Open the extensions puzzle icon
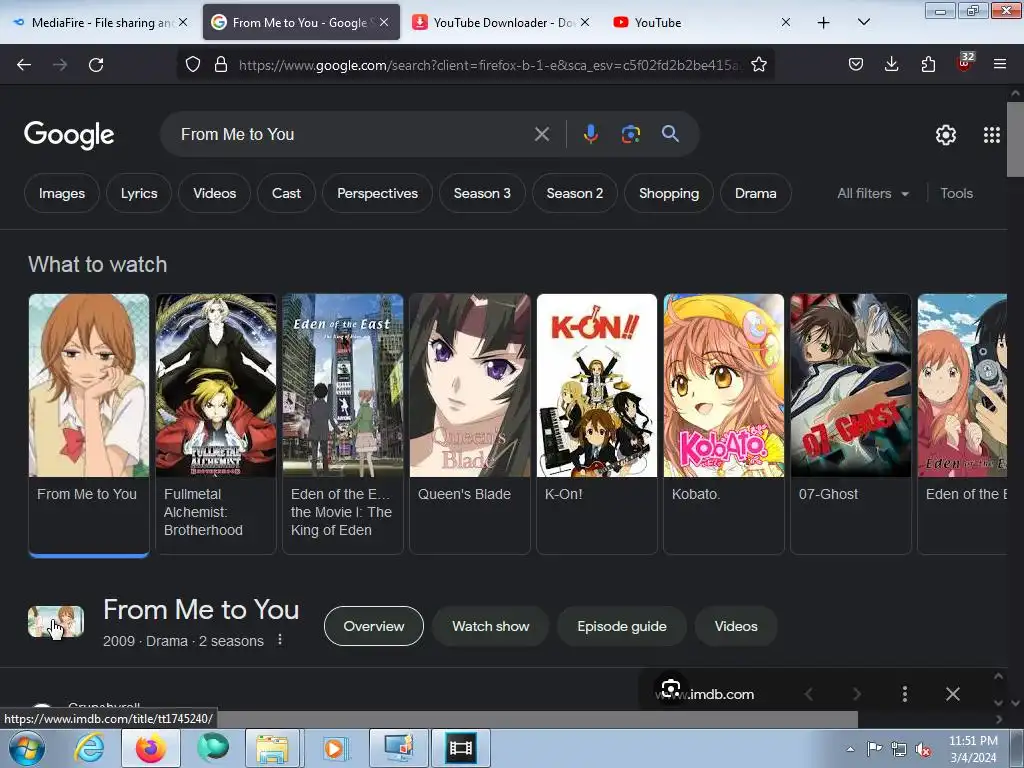This screenshot has width=1024, height=768. point(928,64)
